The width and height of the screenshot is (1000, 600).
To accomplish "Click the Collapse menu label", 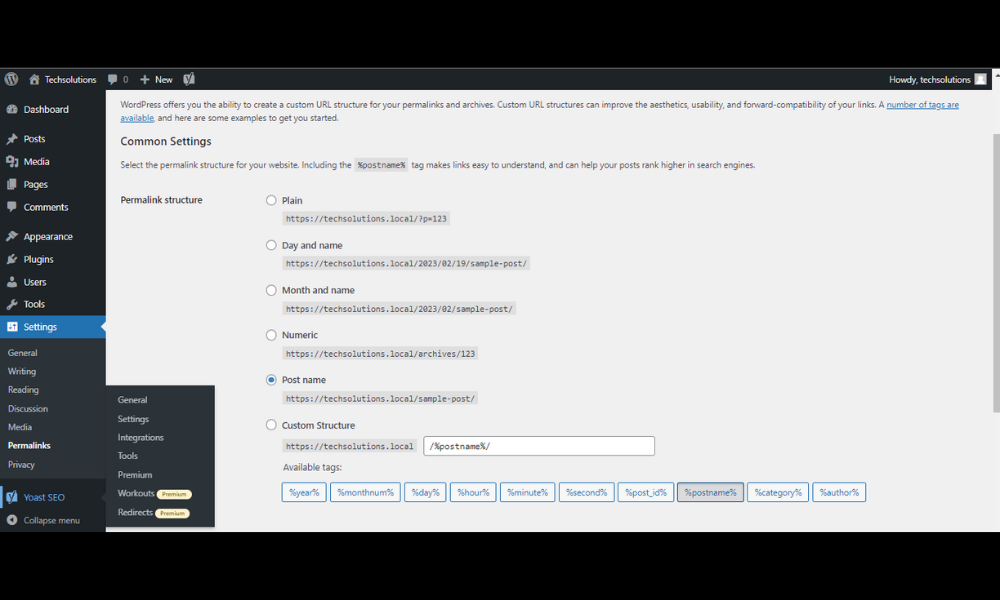I will [x=52, y=520].
